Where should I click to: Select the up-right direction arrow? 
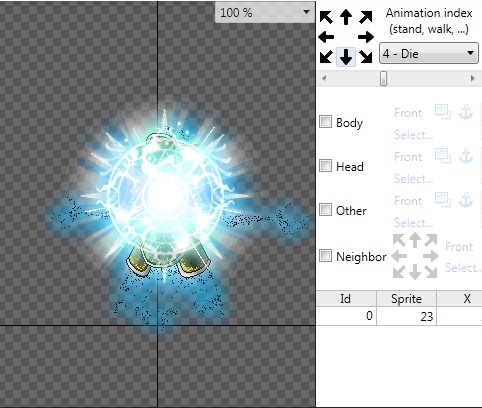click(x=366, y=17)
